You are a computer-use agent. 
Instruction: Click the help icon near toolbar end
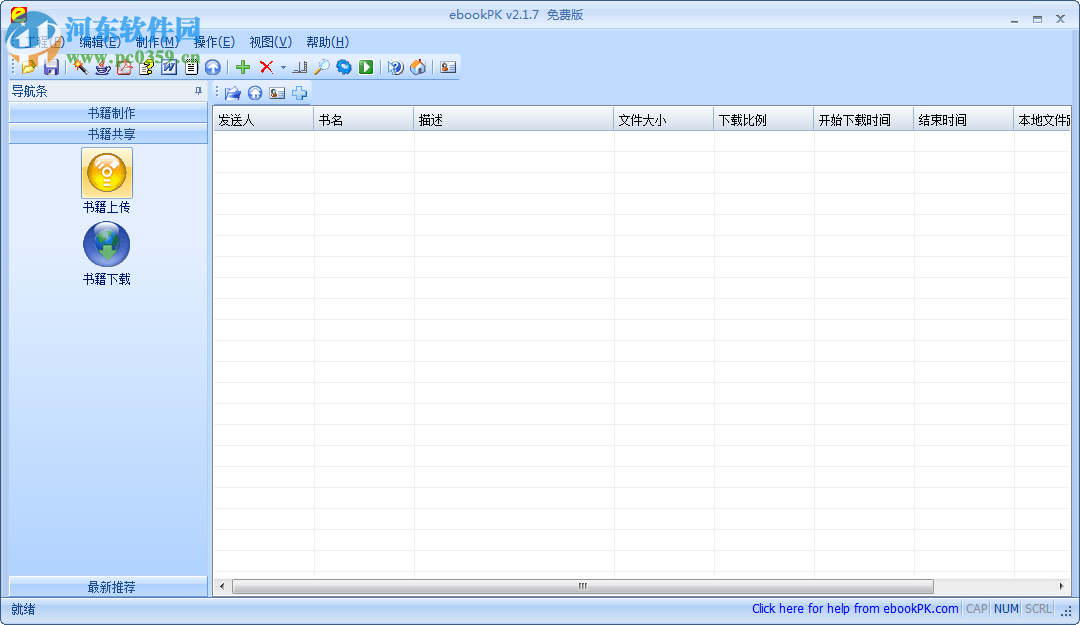point(394,67)
